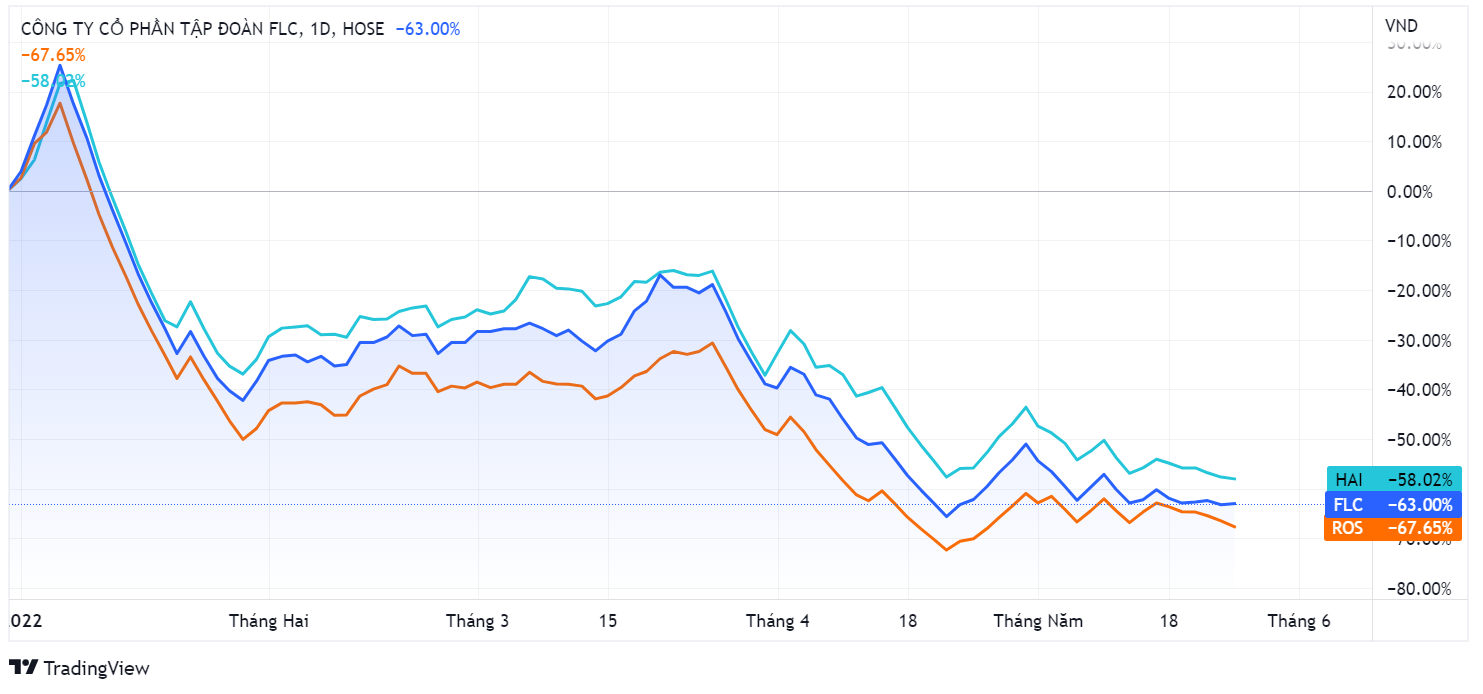The image size is (1483, 694).
Task: Click the 'Tháng 4' time axis label
Action: pos(777,621)
